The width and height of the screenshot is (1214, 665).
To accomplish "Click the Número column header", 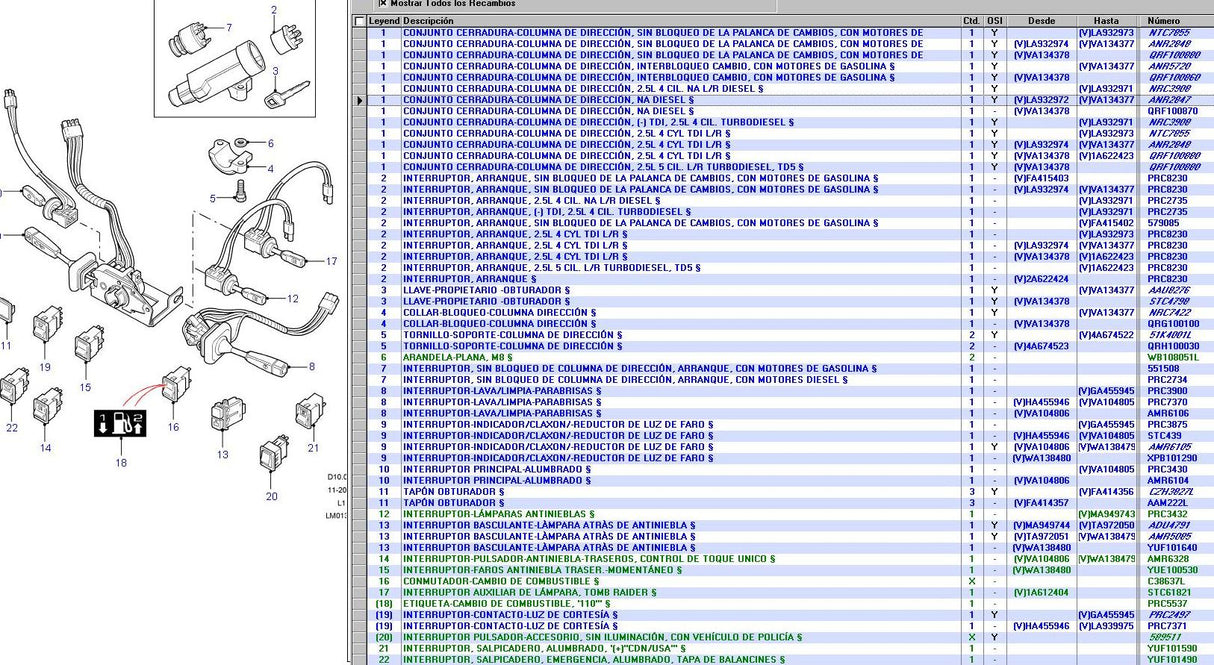I will click(x=1163, y=21).
